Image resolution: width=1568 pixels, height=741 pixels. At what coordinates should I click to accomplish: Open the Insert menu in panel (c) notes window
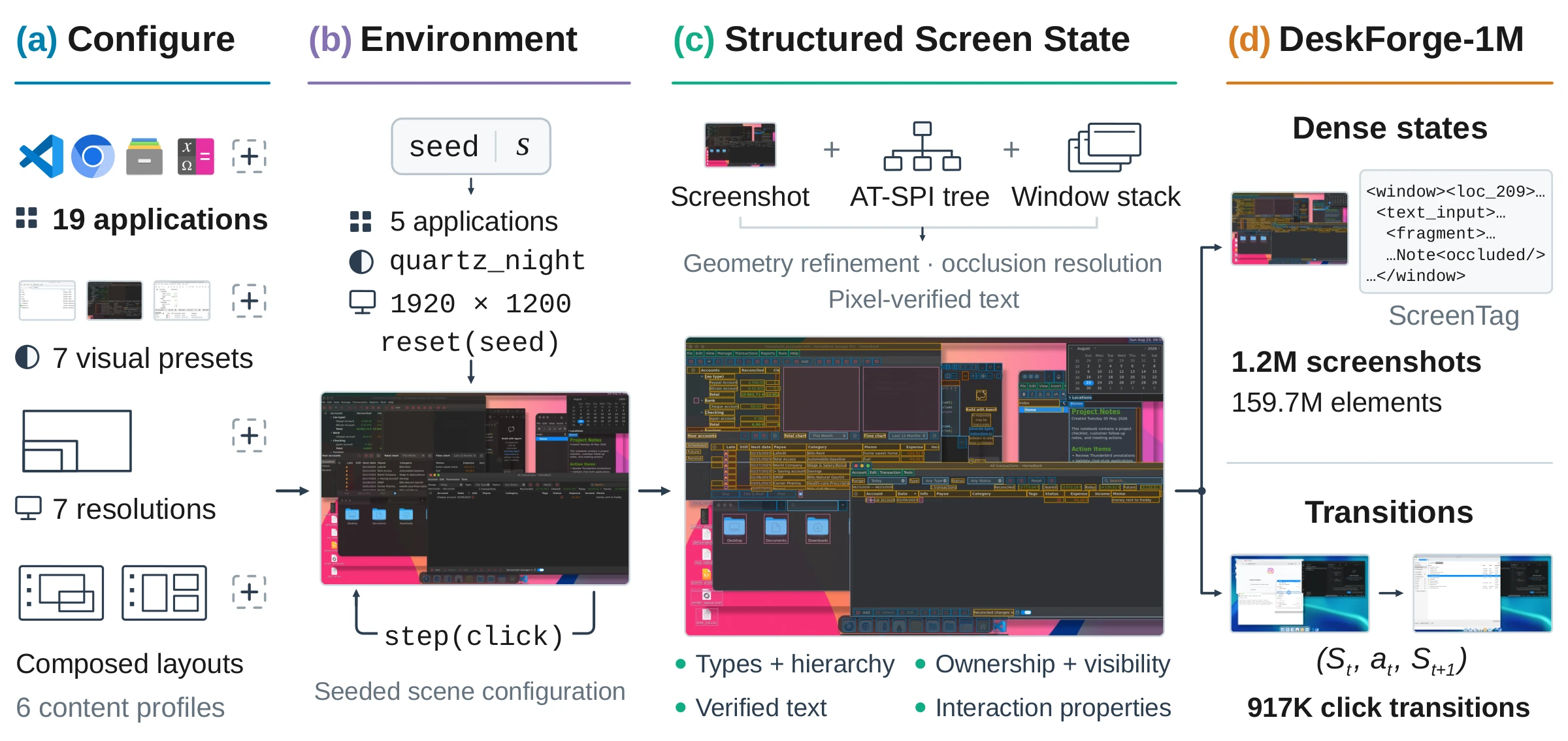point(1056,386)
